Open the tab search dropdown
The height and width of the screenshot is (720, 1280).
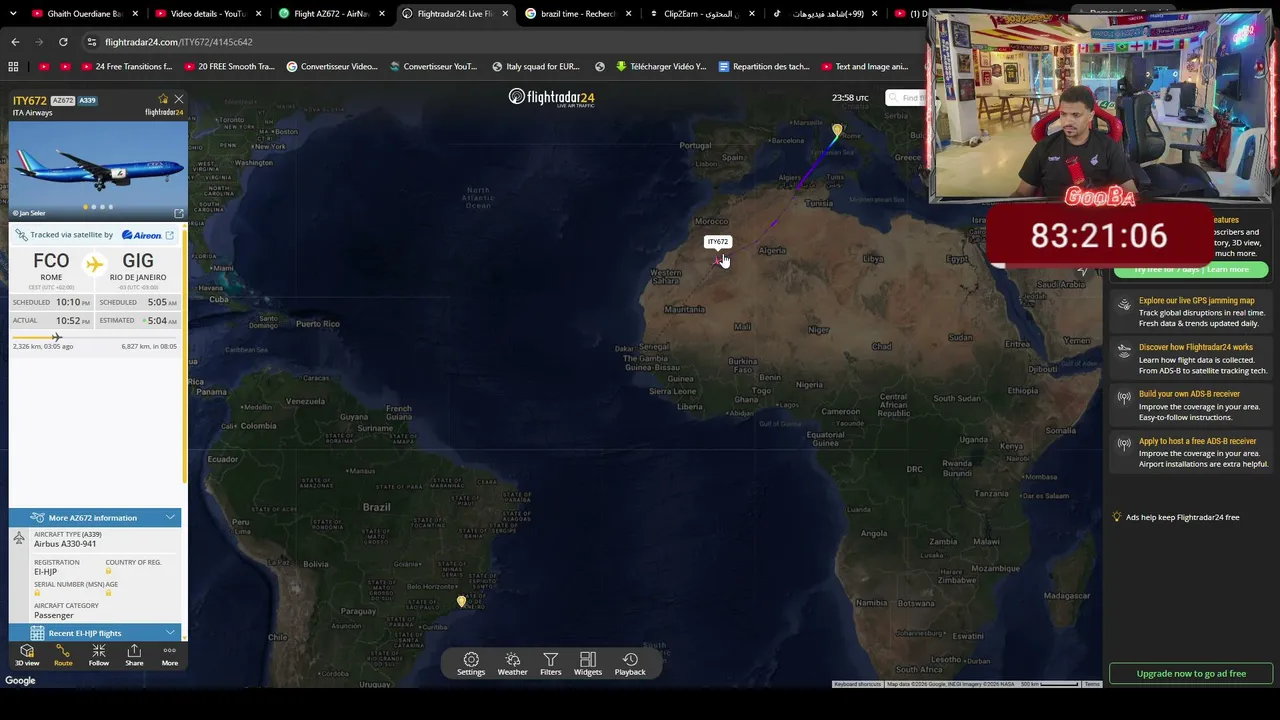(x=13, y=14)
